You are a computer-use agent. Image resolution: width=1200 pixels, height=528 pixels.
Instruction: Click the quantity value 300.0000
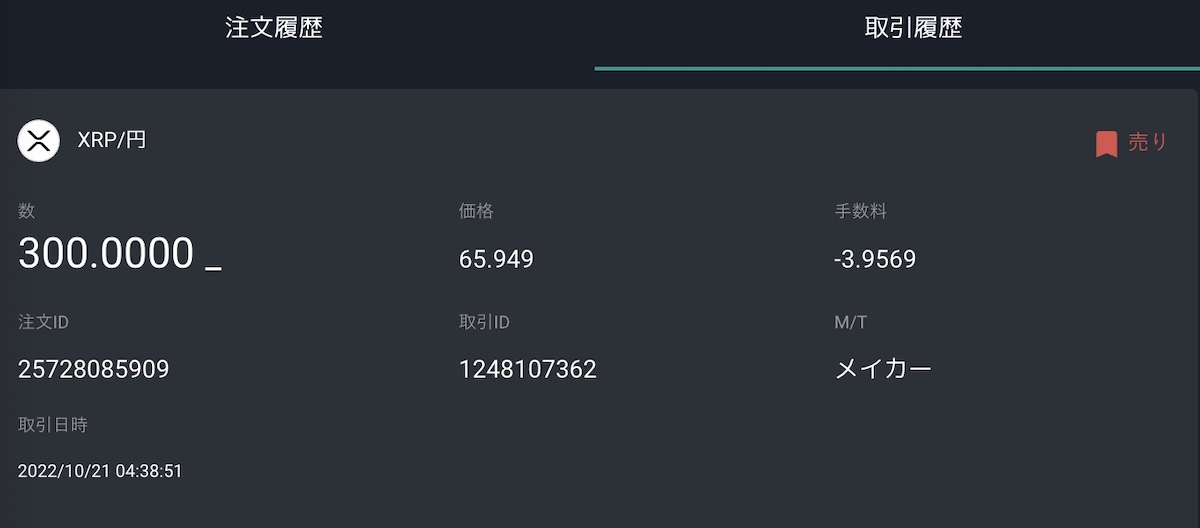coord(106,254)
